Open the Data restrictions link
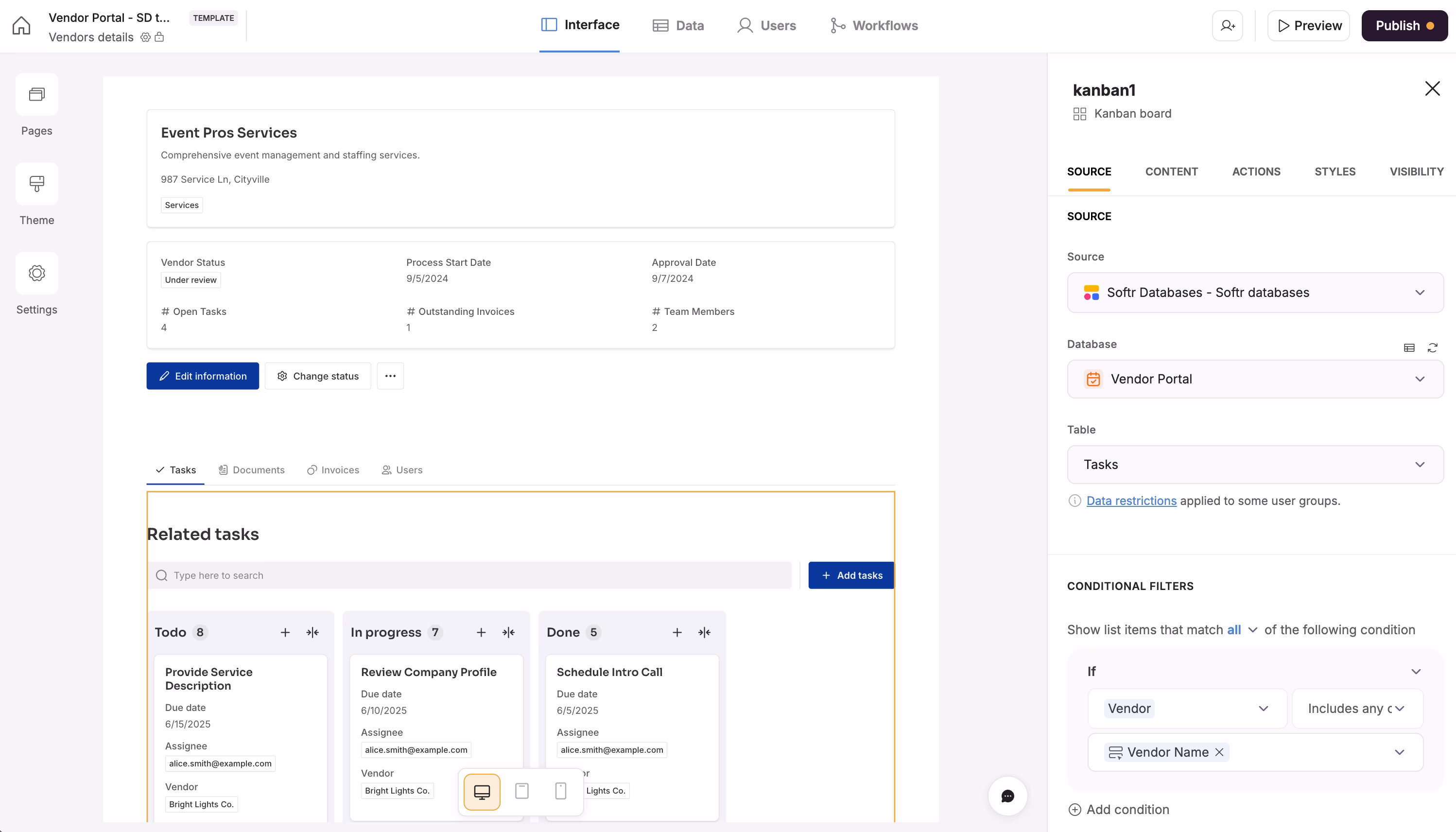1456x832 pixels. click(x=1131, y=501)
